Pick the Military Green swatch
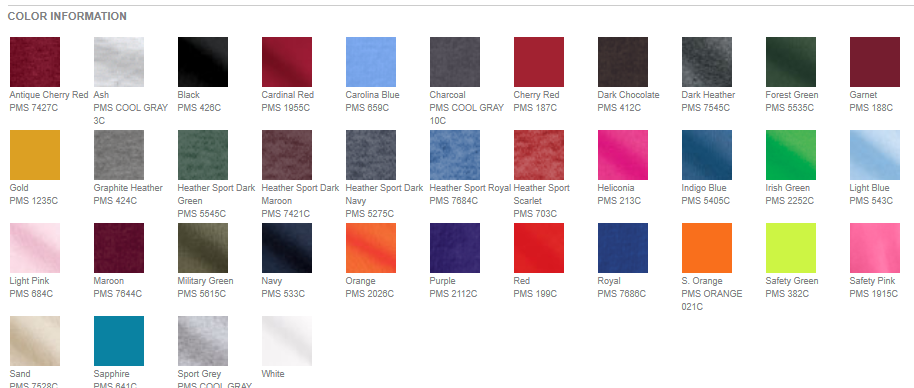 [x=203, y=248]
